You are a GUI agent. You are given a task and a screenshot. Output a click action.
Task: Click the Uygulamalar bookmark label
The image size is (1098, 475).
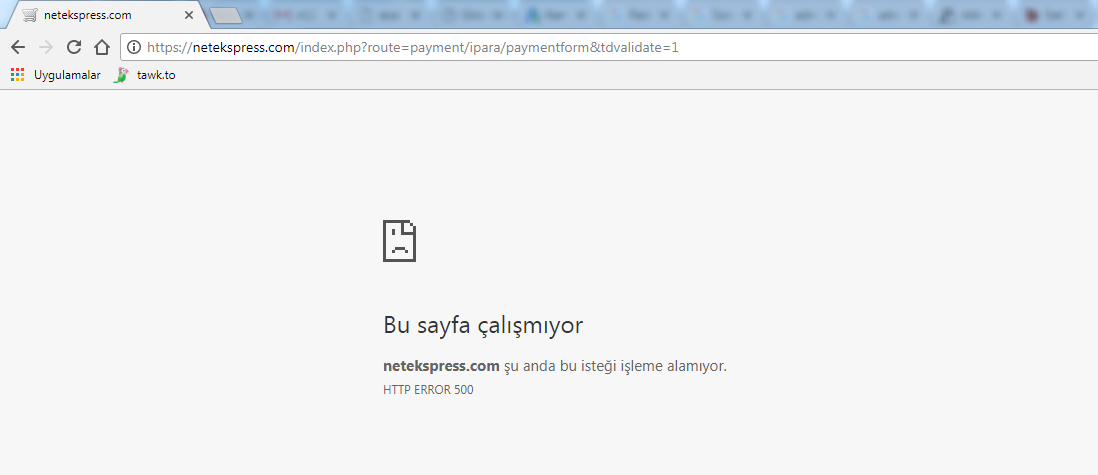pos(67,75)
